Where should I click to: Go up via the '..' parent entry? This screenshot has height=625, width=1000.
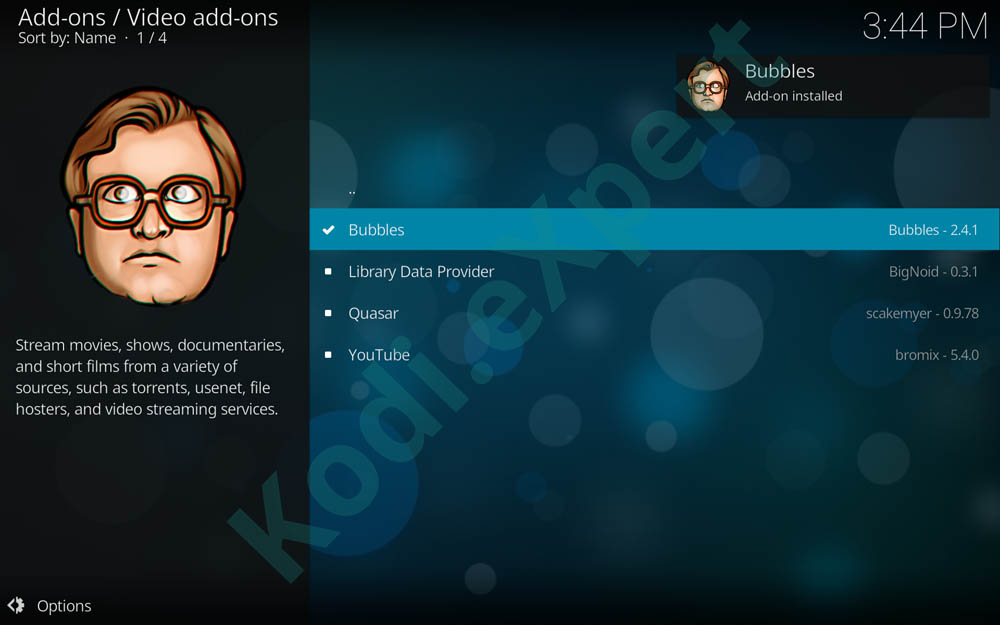pyautogui.click(x=654, y=188)
